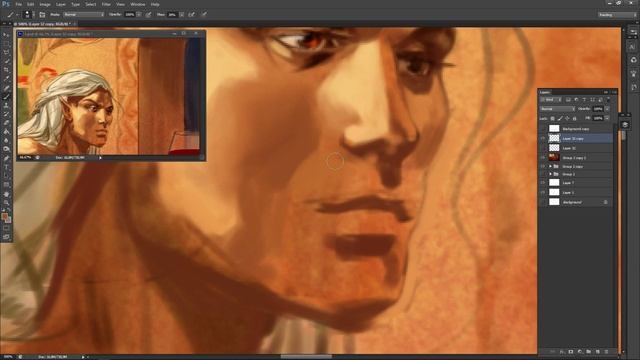This screenshot has height=360, width=640.
Task: Toggle visibility of Group 2 copy 2
Action: click(543, 157)
